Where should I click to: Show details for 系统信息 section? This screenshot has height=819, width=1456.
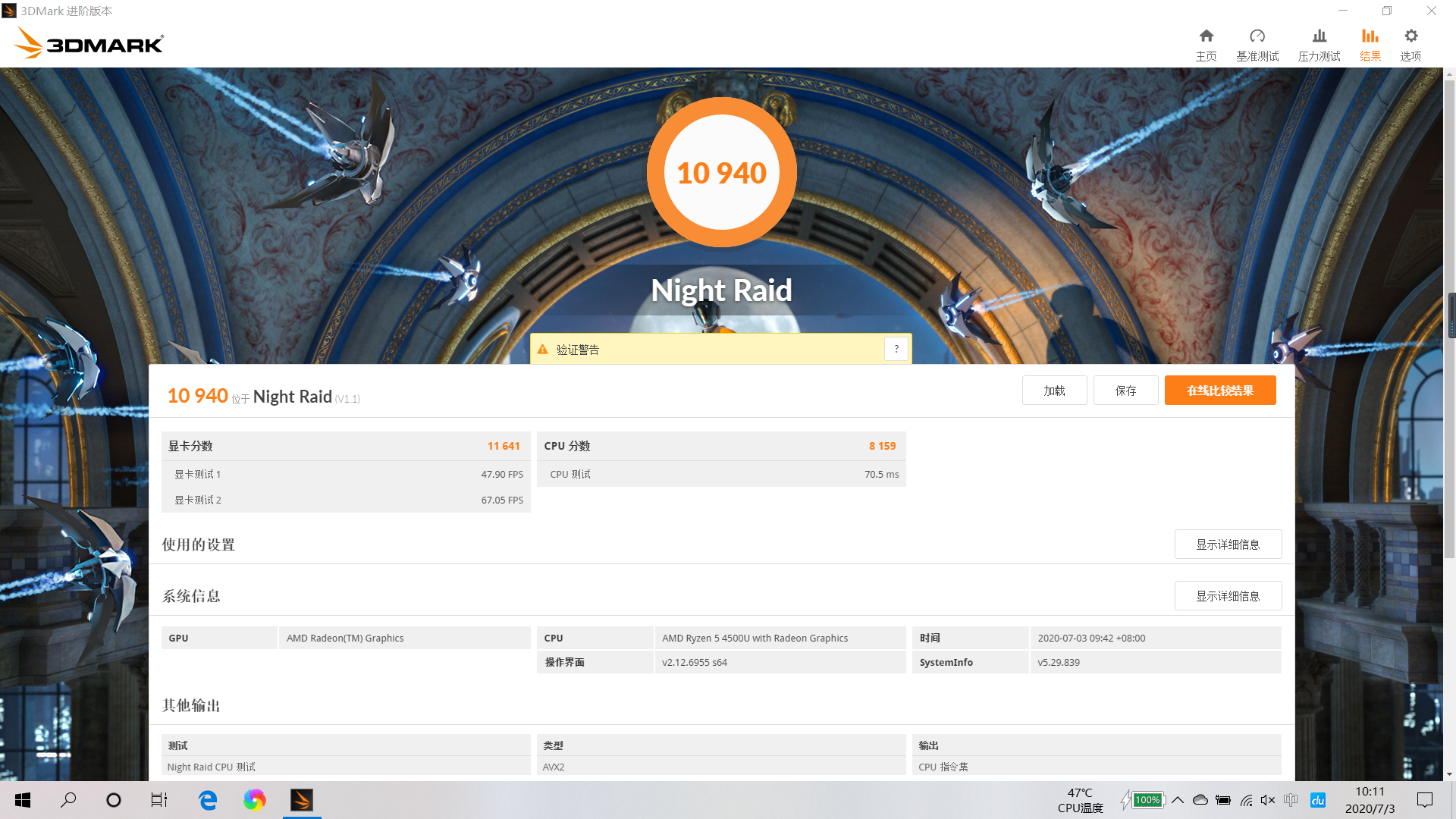click(1228, 596)
